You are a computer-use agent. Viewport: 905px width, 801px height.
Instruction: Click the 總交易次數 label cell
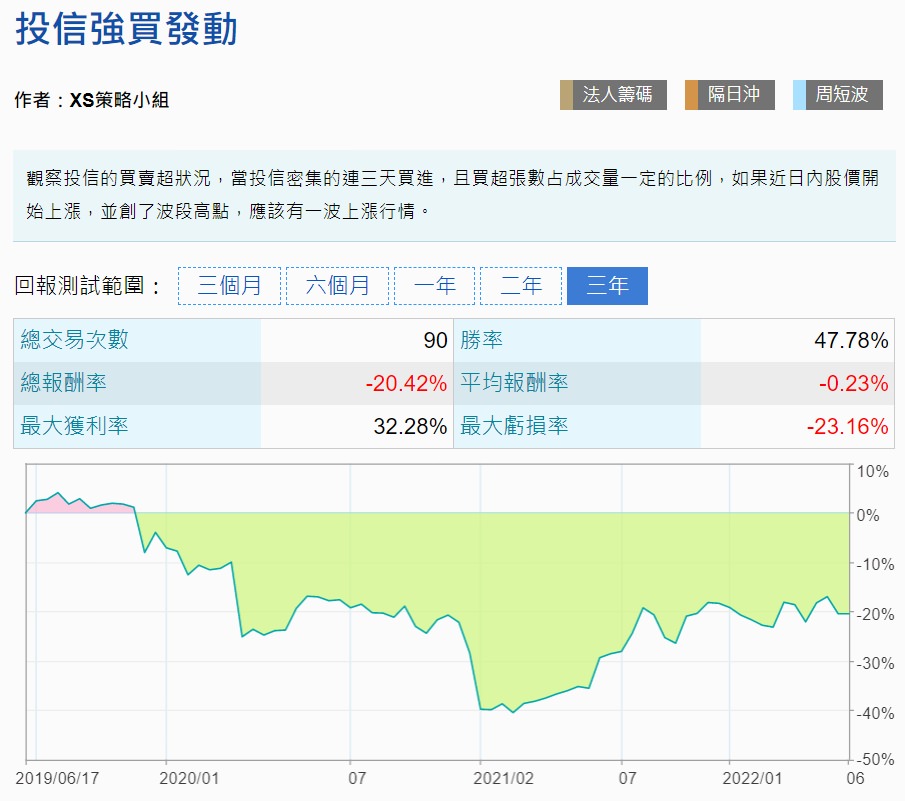click(75, 340)
